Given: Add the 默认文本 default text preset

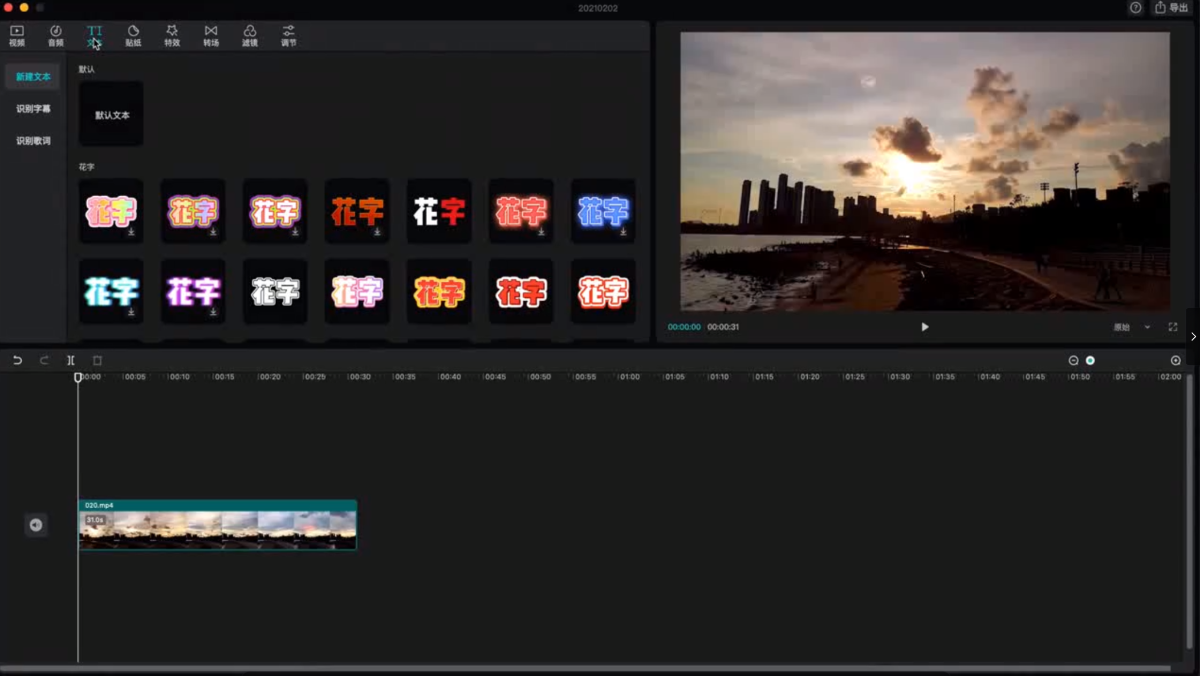Looking at the screenshot, I should 111,114.
